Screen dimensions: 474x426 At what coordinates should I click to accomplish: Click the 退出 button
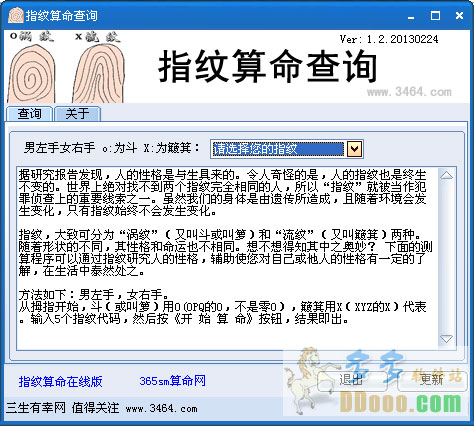(352, 380)
